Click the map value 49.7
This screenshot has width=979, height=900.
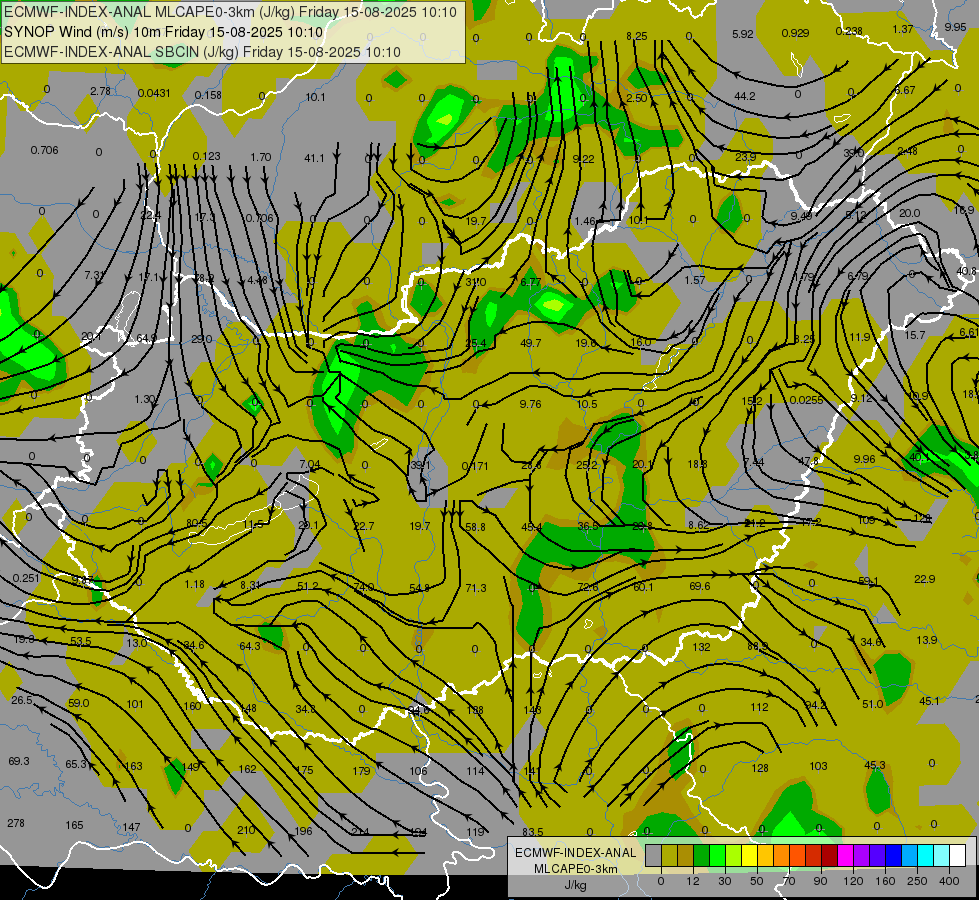[530, 343]
